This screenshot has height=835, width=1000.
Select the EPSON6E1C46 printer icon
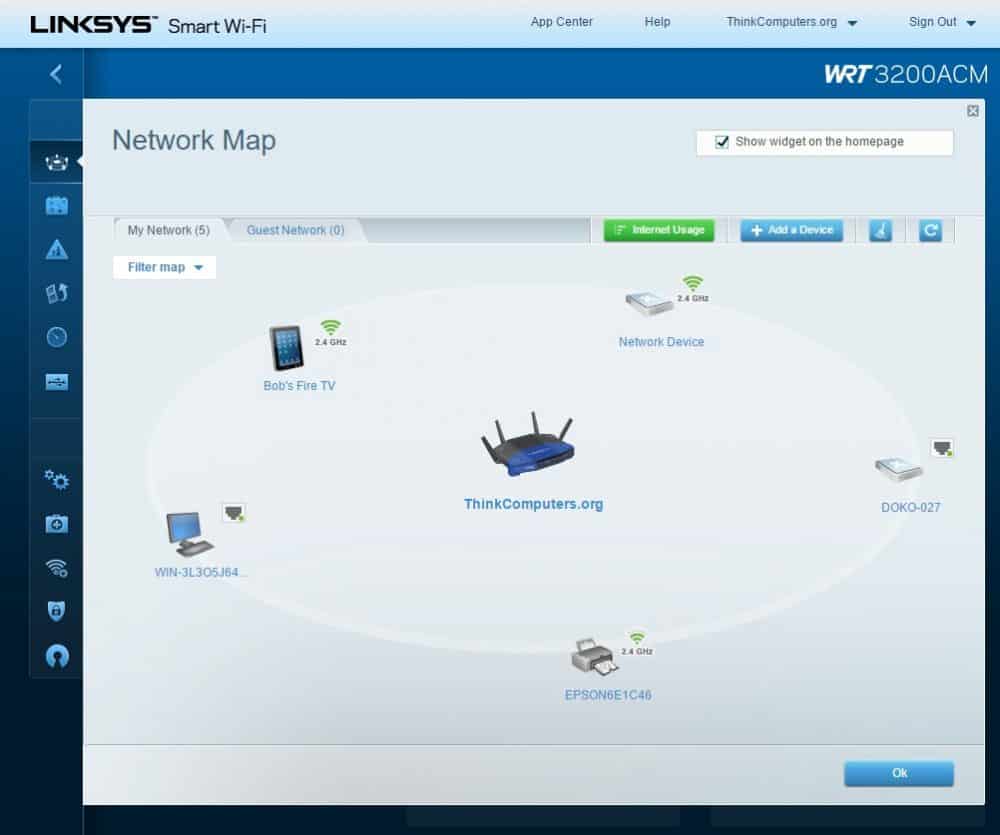click(x=594, y=657)
